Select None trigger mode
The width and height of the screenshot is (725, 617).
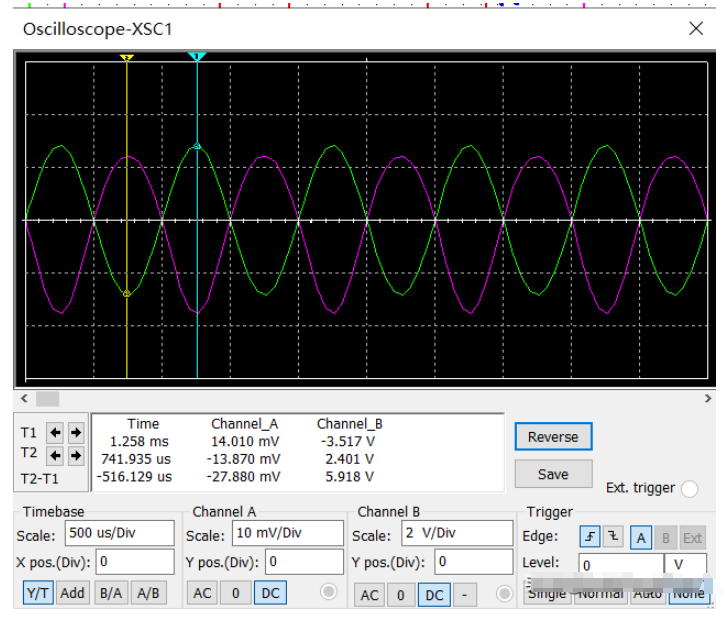688,594
